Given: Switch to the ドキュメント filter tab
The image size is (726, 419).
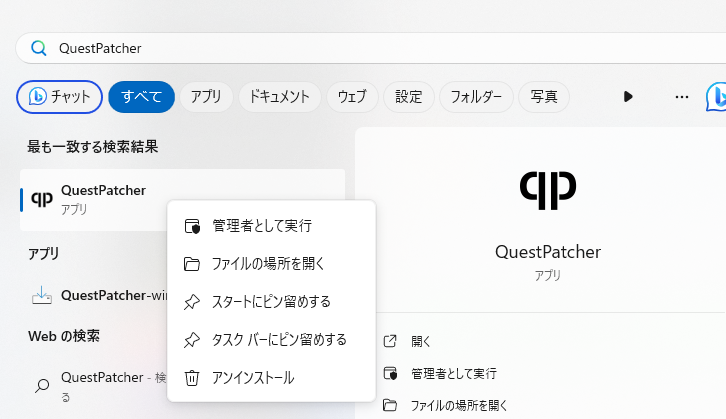Looking at the screenshot, I should 279,97.
